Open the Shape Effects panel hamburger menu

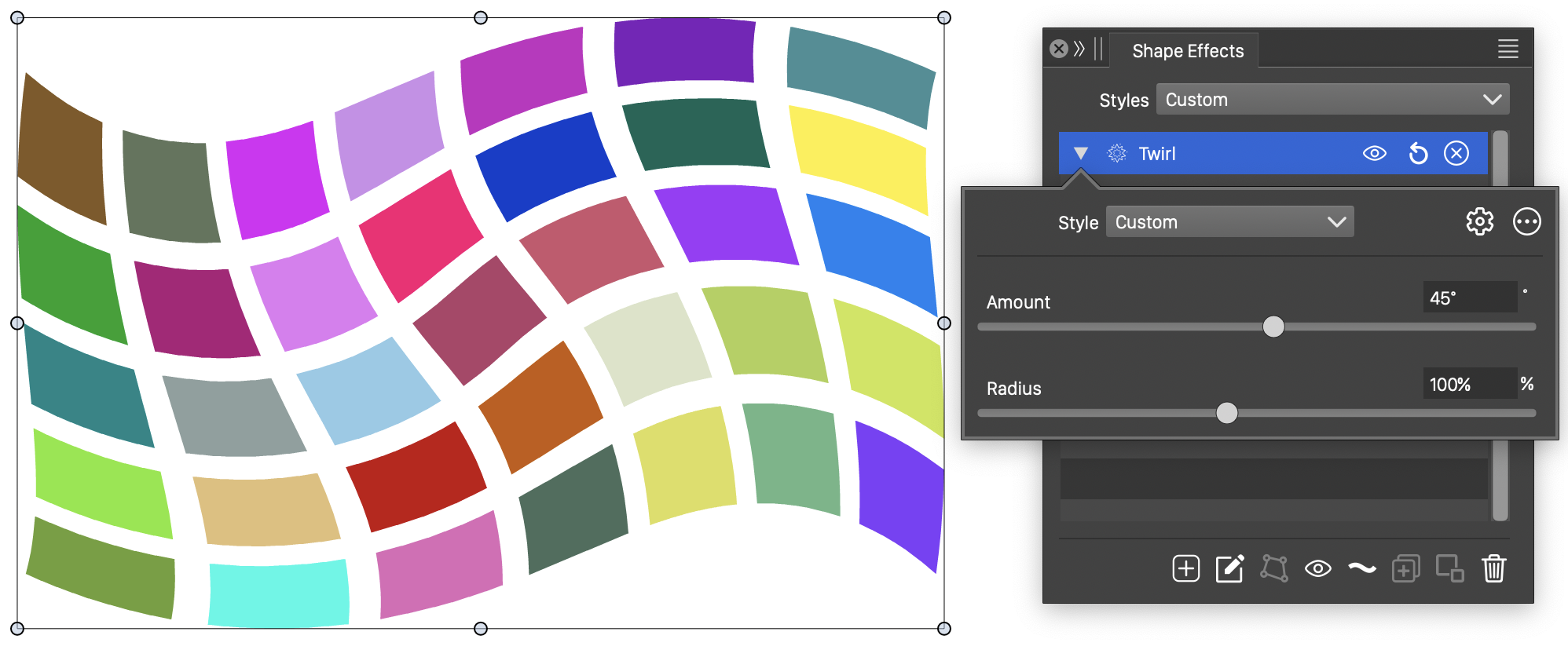[x=1508, y=49]
